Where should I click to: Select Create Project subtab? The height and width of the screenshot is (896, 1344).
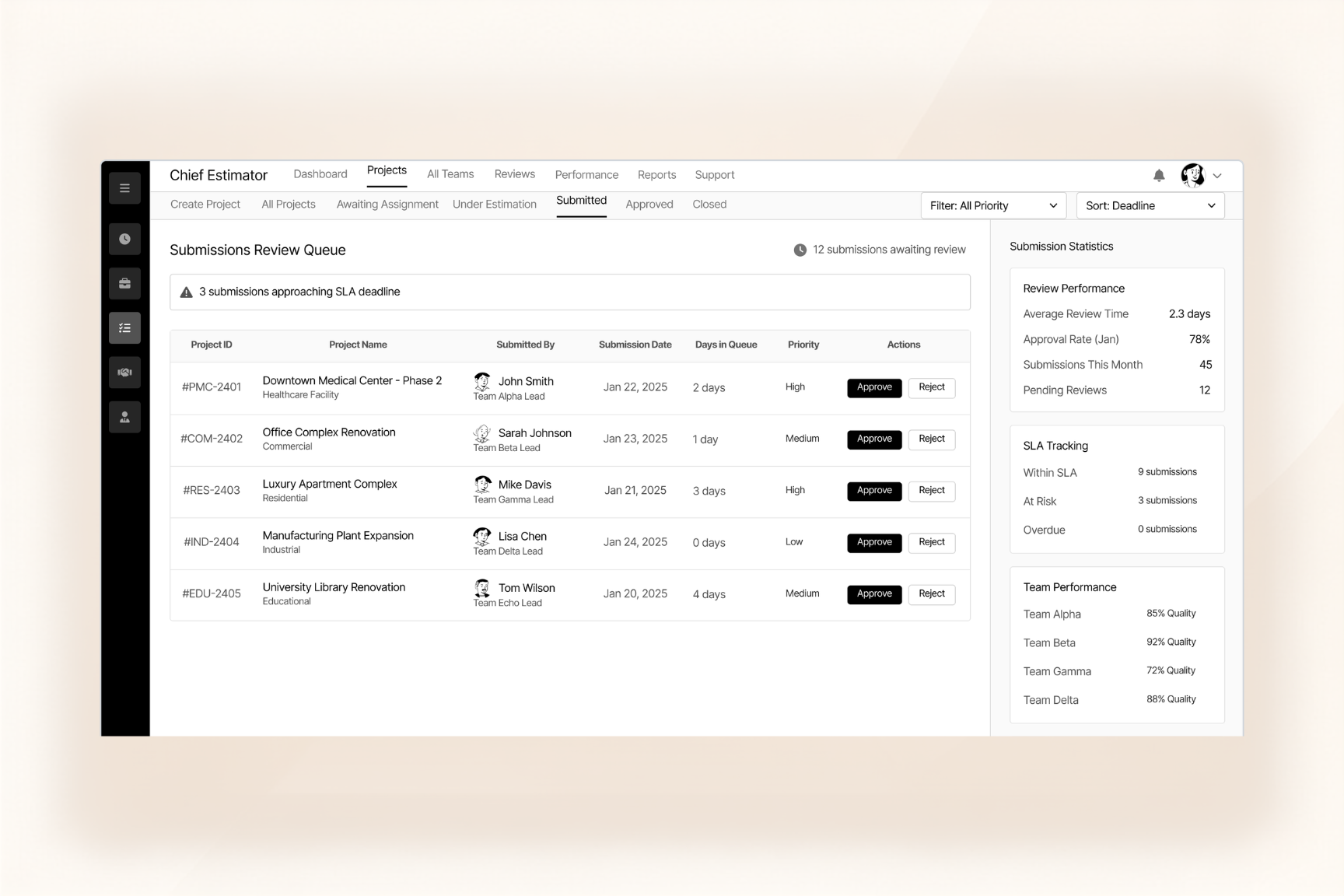[x=205, y=205]
